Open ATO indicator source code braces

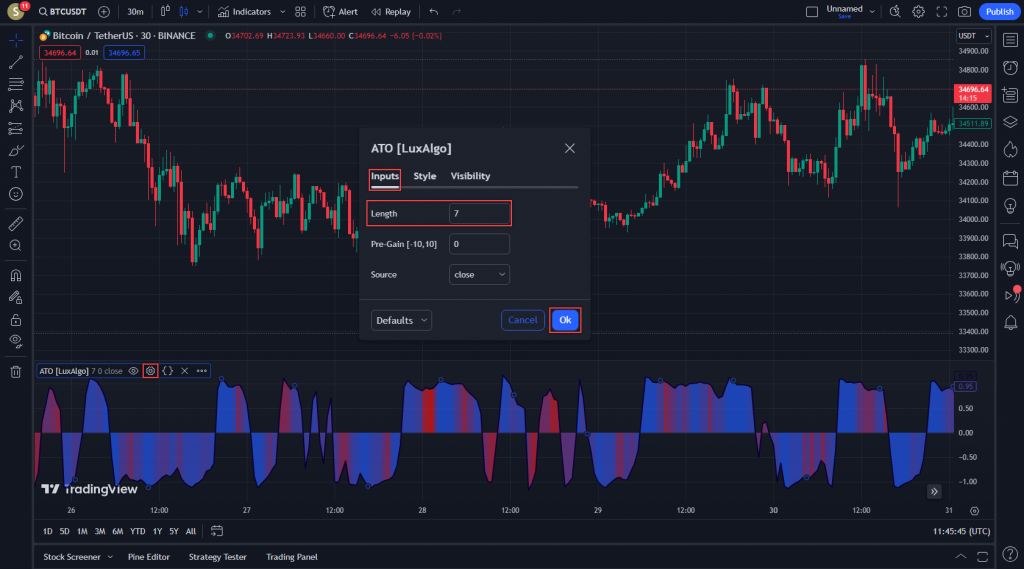[x=168, y=371]
